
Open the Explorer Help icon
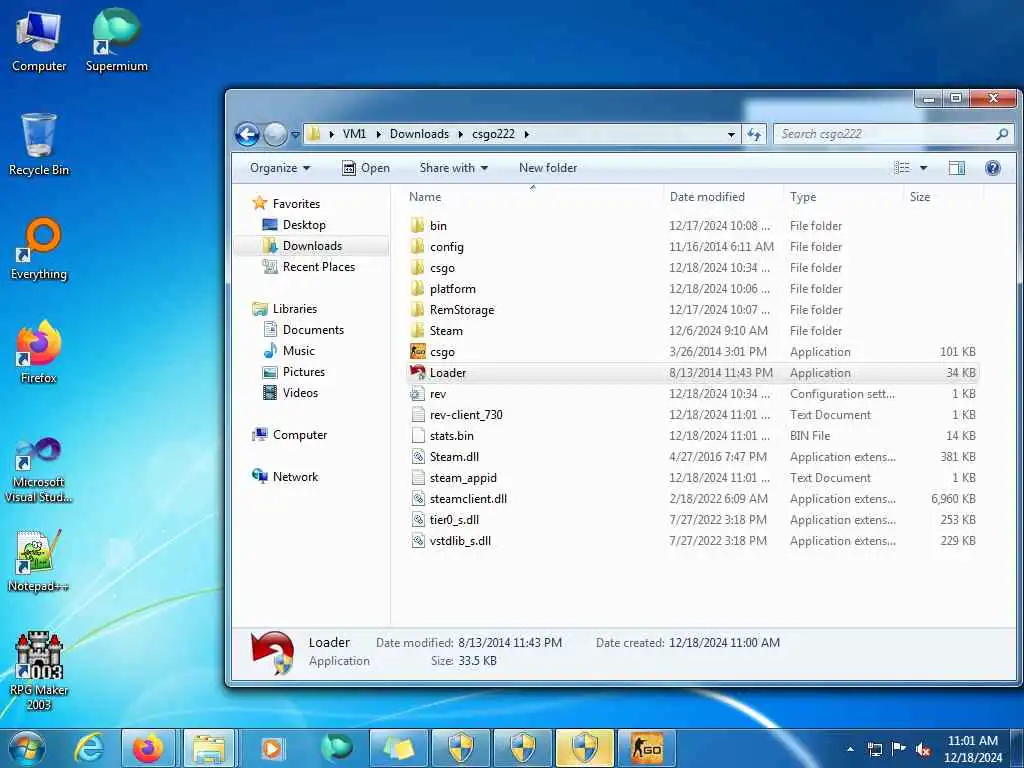click(993, 168)
